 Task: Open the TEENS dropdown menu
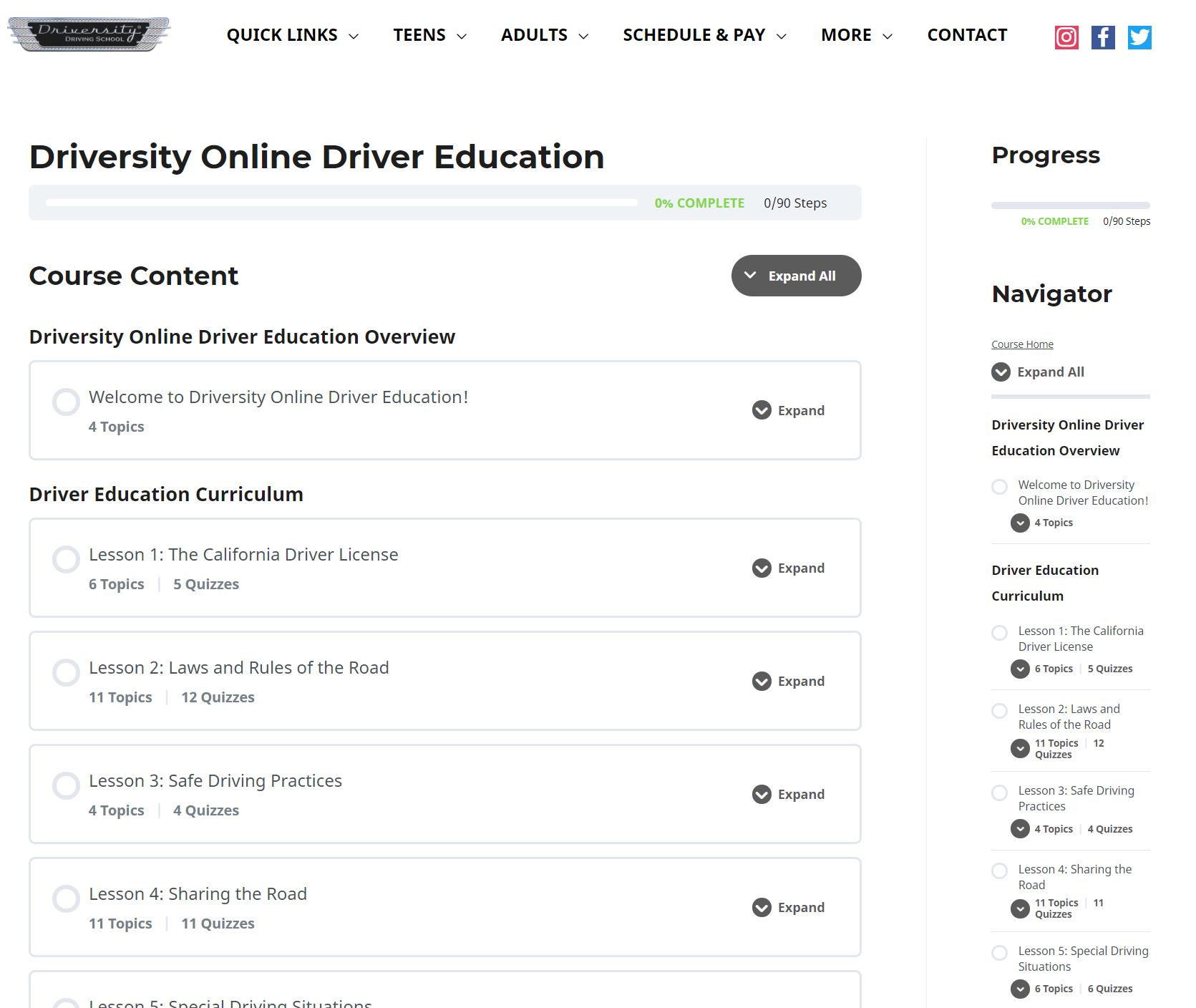click(428, 34)
